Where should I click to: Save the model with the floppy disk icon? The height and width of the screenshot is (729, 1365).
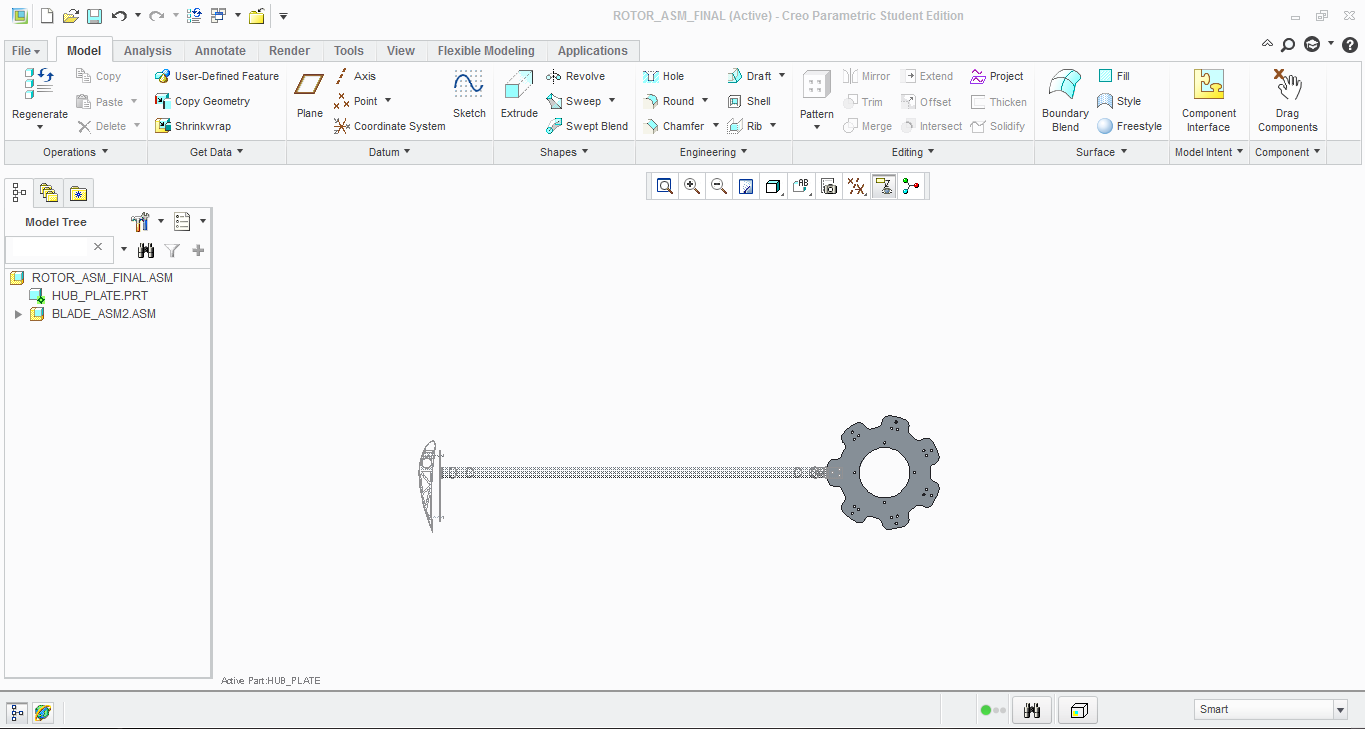click(94, 16)
